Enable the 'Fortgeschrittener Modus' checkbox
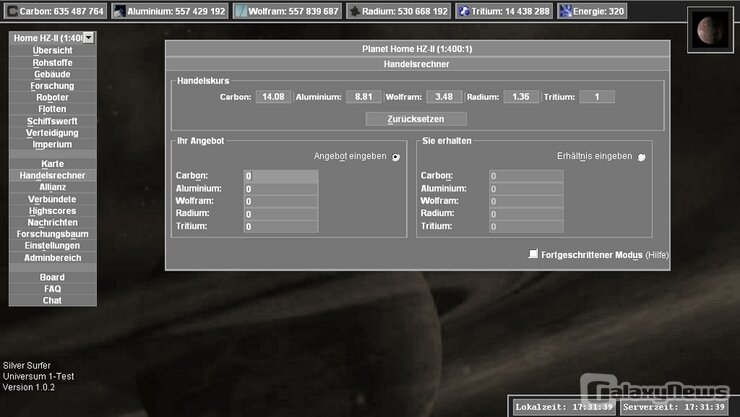Screen dimensions: 740x417 coord(533,255)
